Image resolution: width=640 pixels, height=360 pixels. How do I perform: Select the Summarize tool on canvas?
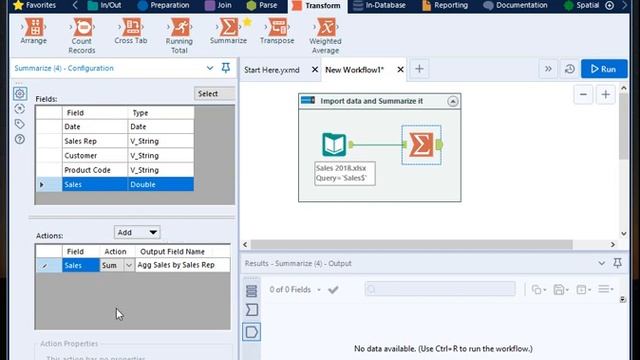point(421,144)
